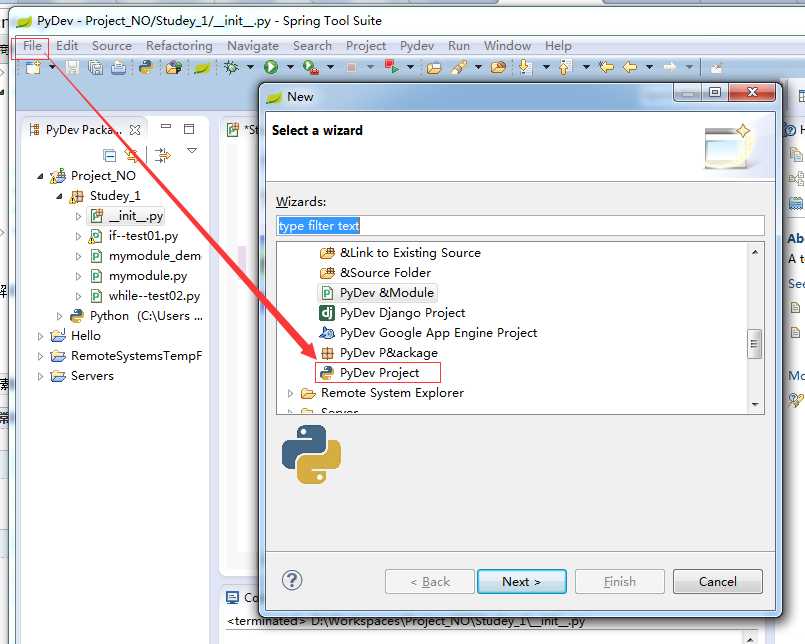805x644 pixels.
Task: Select __init__.py in the Package Explorer
Action: click(x=127, y=216)
